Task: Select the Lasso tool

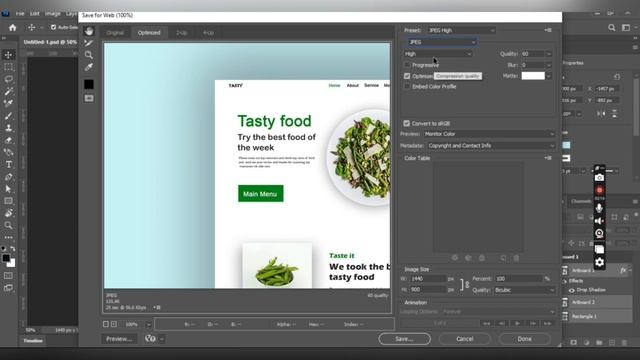Action: click(x=8, y=79)
